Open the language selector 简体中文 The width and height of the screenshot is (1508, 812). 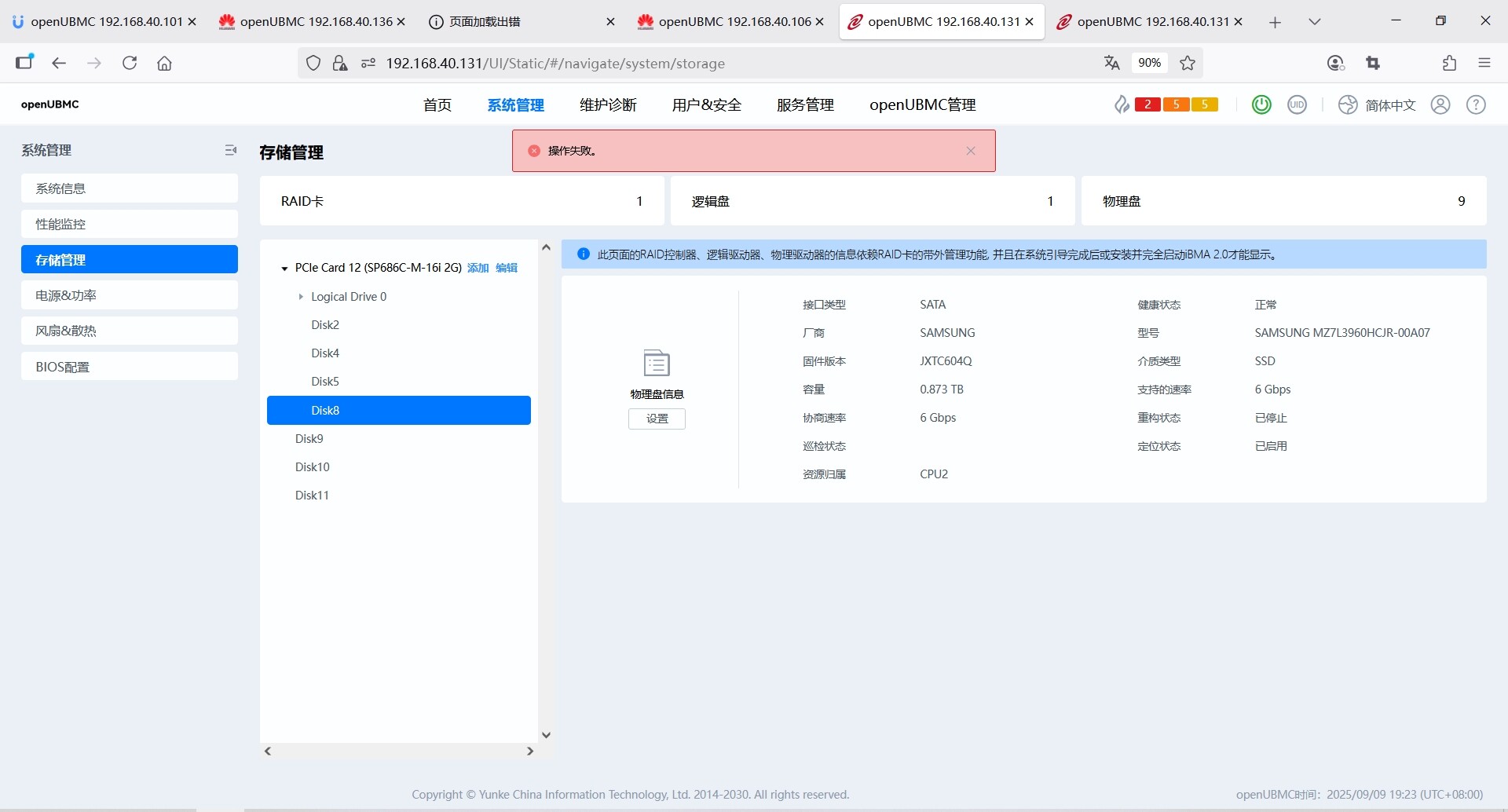tap(1389, 105)
